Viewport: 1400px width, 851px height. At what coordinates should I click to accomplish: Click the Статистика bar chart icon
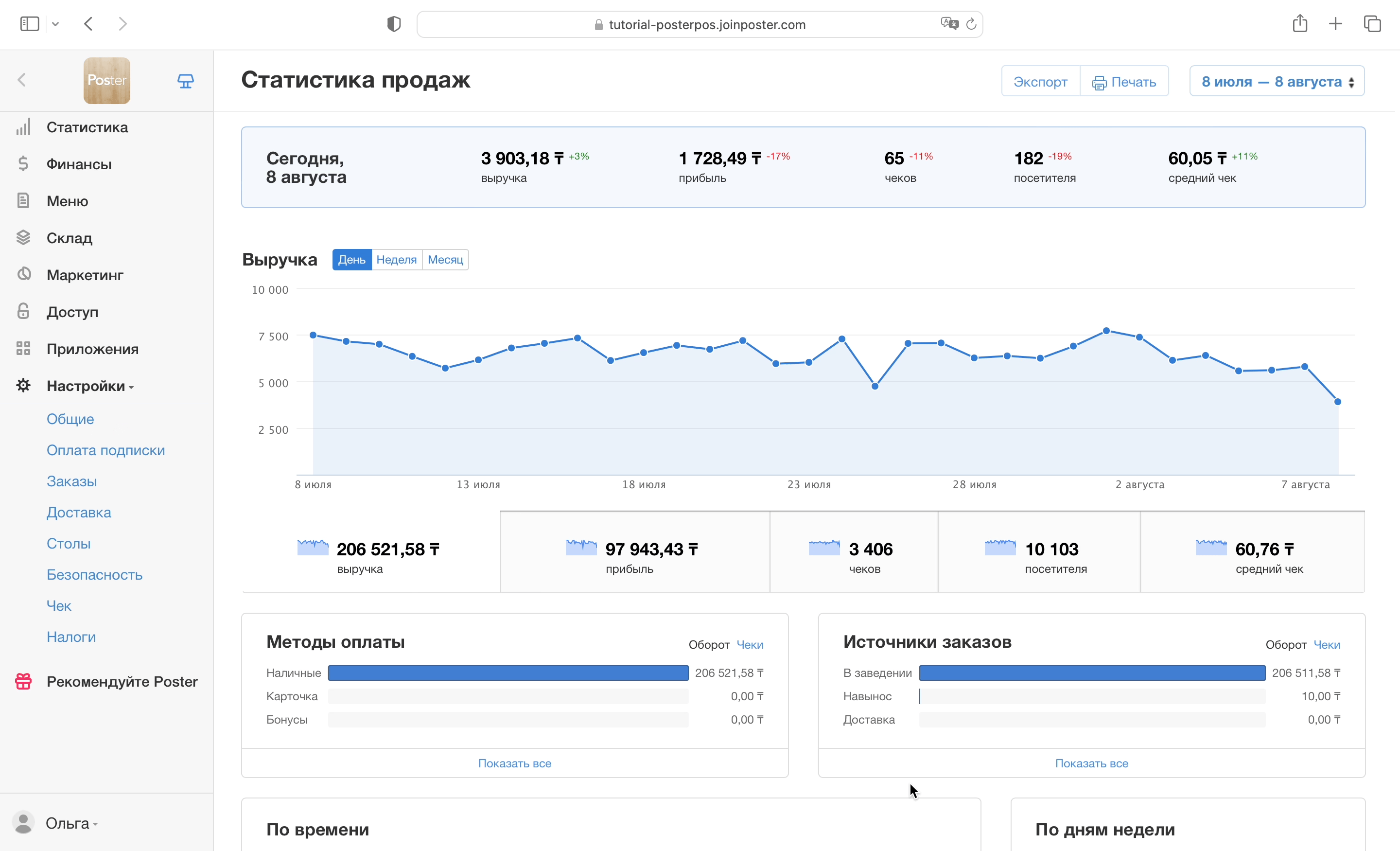point(23,127)
